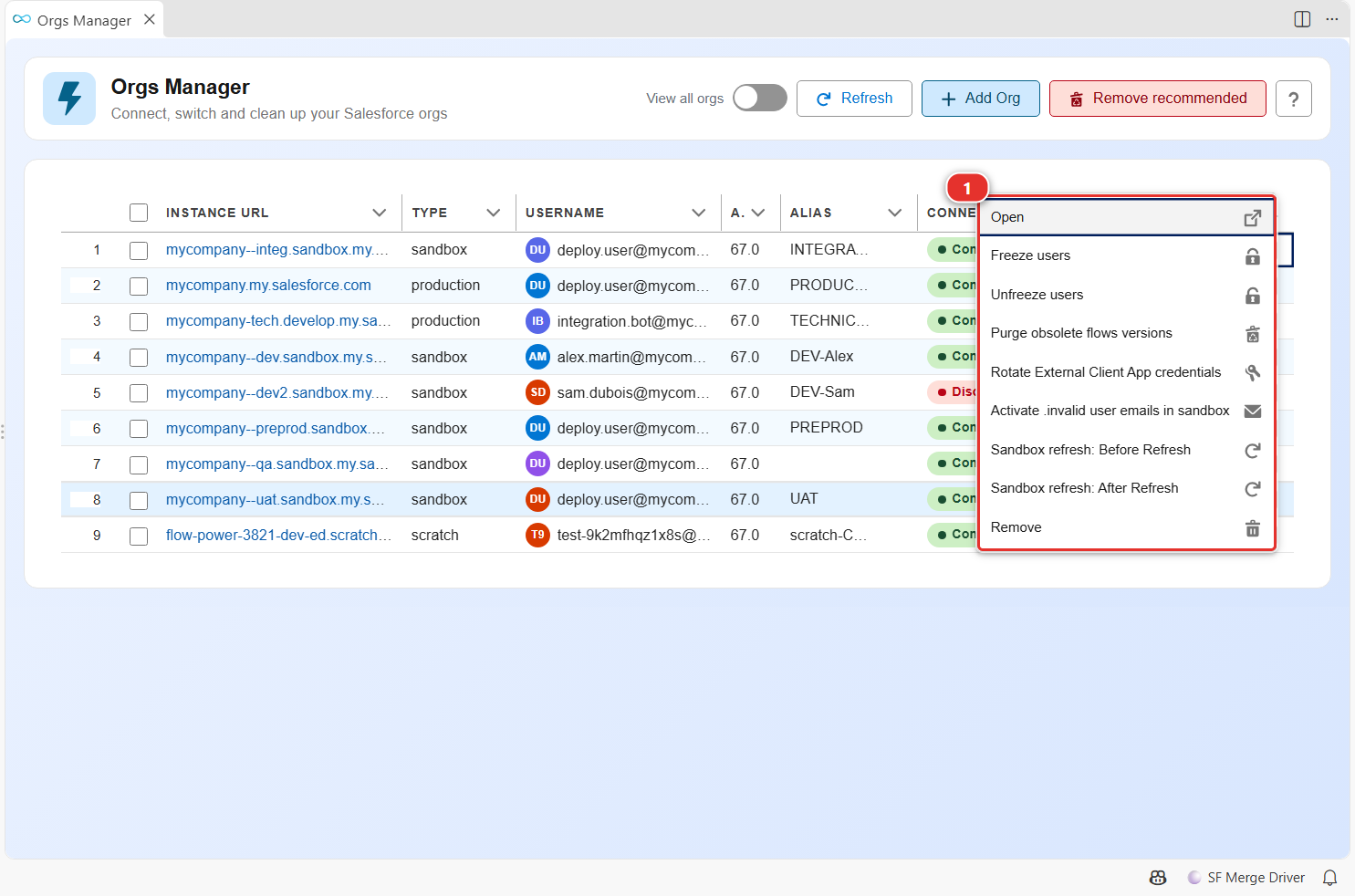Open help with the question mark button
Screen dimensions: 1355x896
(x=1293, y=99)
